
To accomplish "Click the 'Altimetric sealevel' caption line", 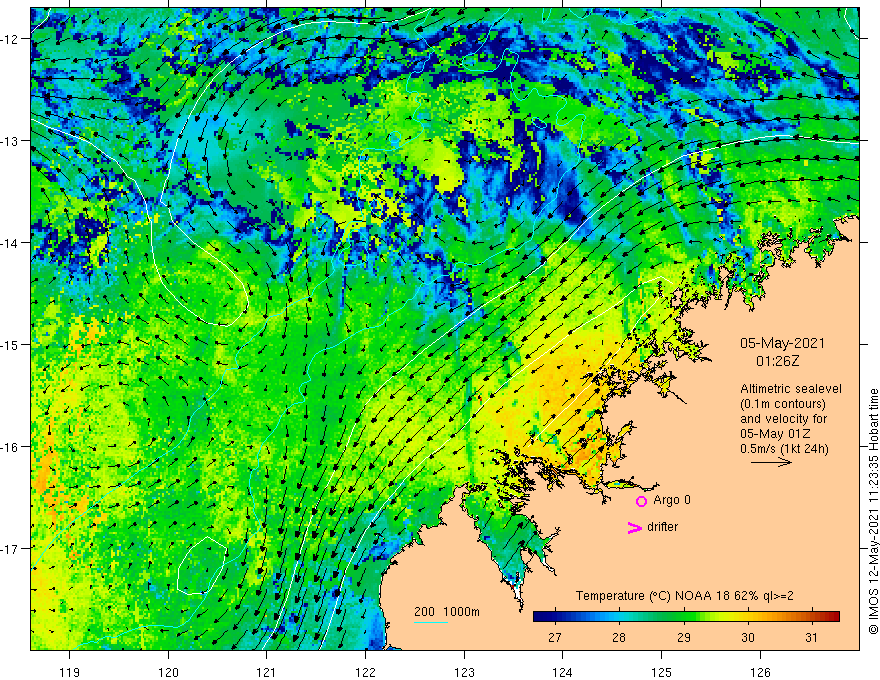I will [x=791, y=389].
